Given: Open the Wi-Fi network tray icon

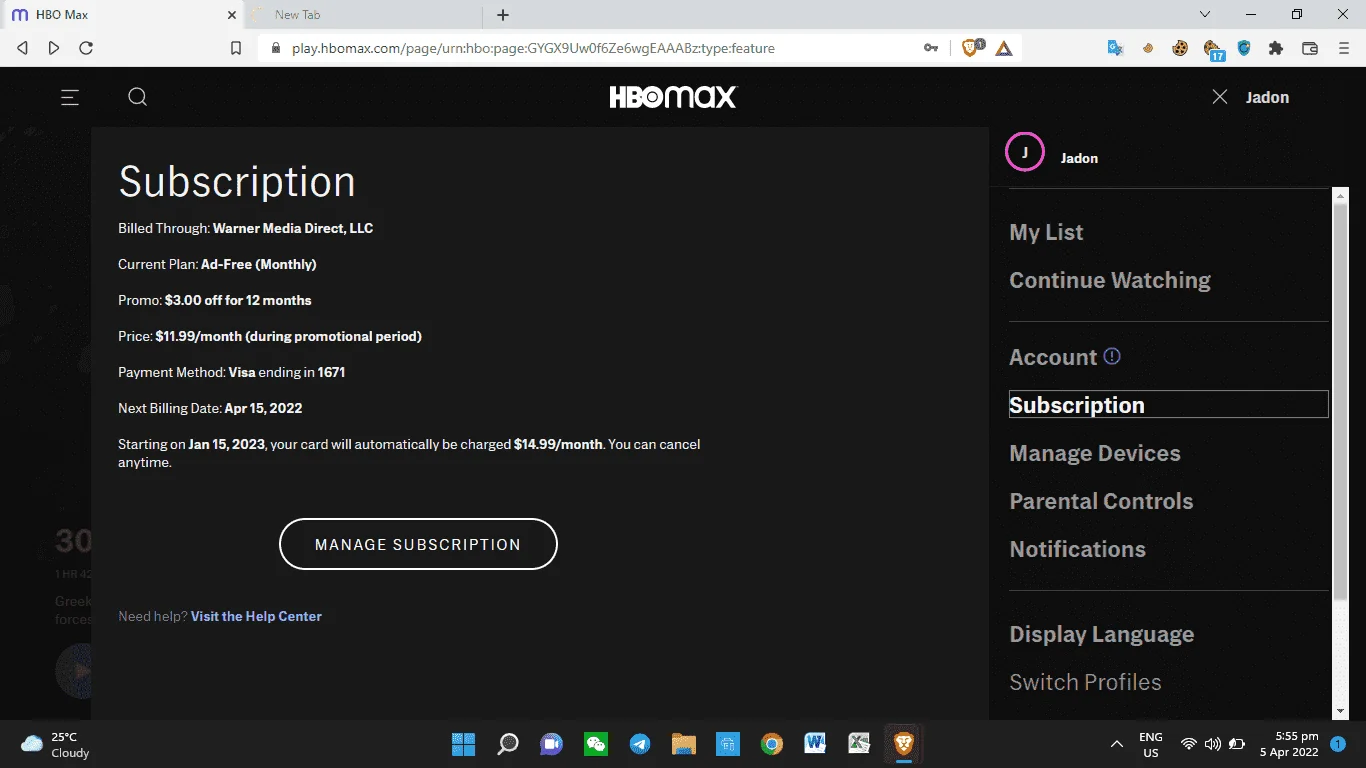Looking at the screenshot, I should [1188, 744].
